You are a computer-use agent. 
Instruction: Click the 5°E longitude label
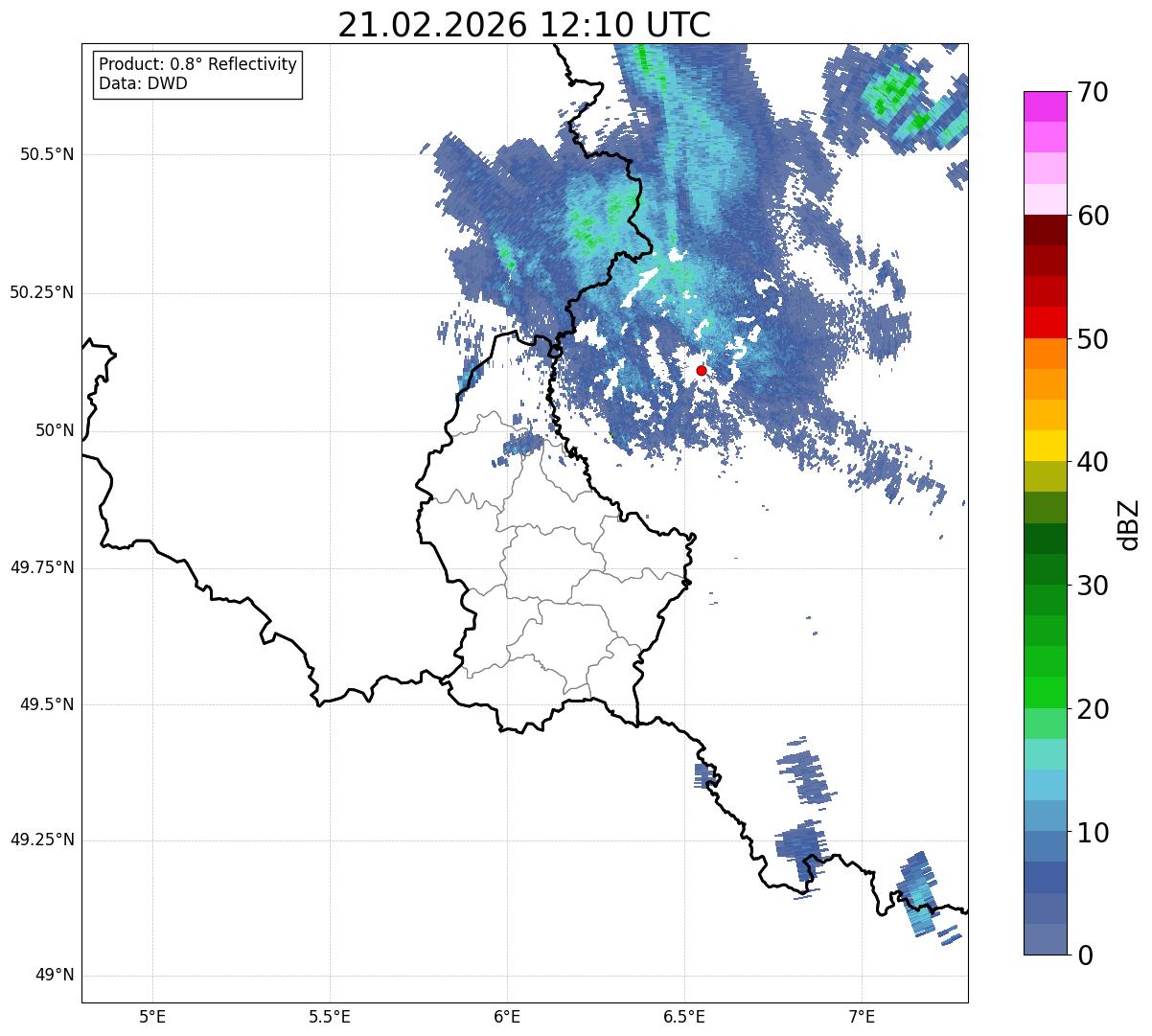pyautogui.click(x=152, y=1017)
